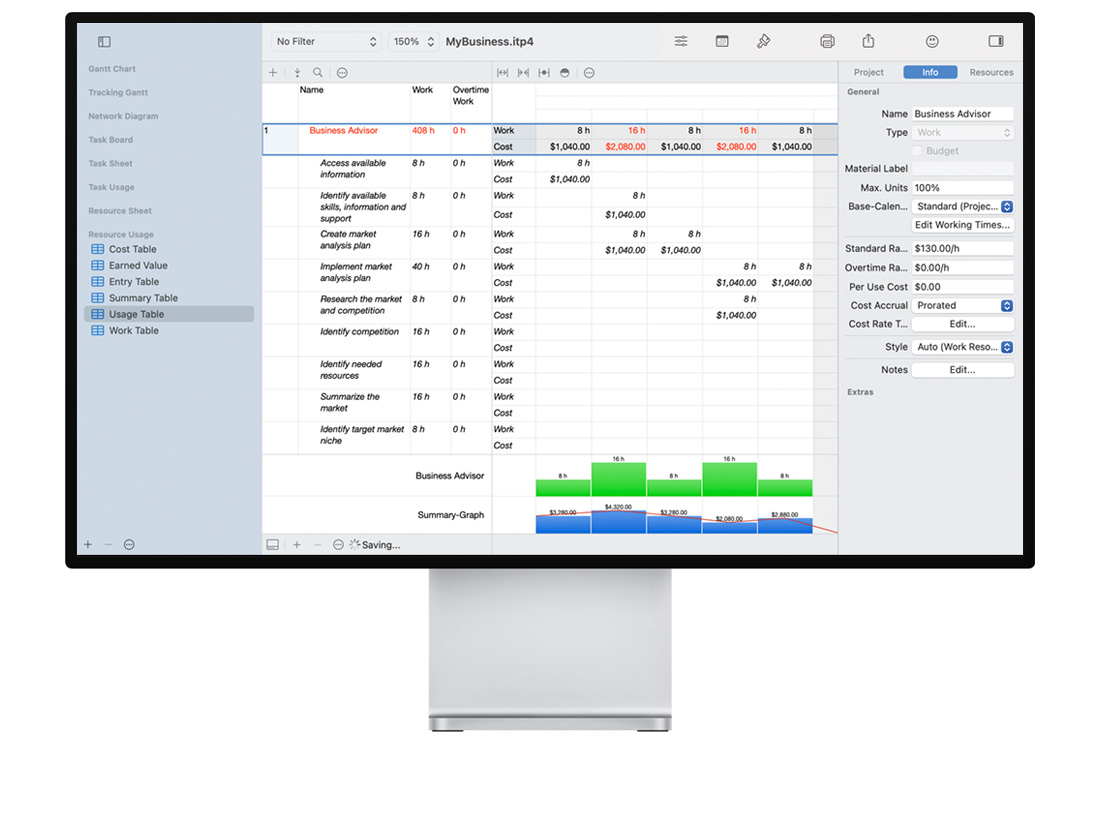Open the Resource Sheet view
Viewport: 1100px width, 820px height.
[120, 210]
